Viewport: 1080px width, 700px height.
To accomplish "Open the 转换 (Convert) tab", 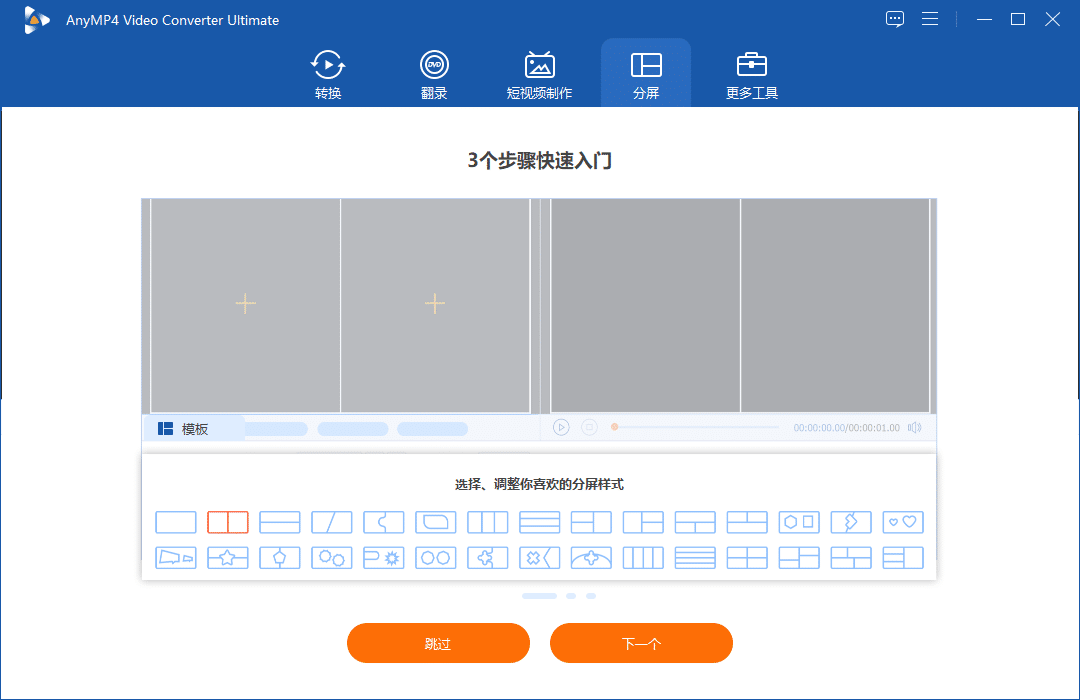I will pos(328,75).
